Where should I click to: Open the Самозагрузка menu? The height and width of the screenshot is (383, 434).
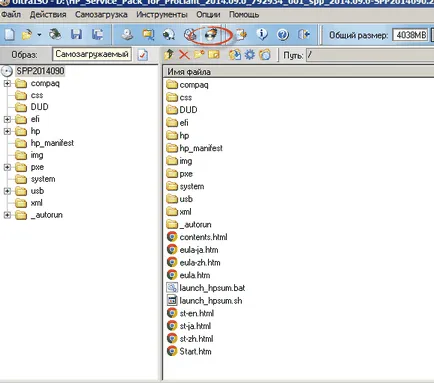coord(101,15)
